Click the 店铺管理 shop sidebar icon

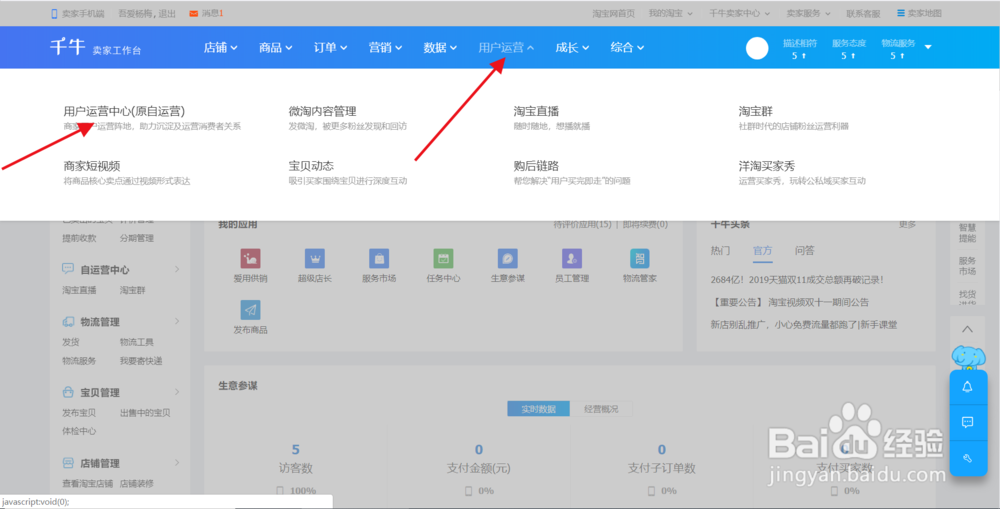(x=68, y=462)
